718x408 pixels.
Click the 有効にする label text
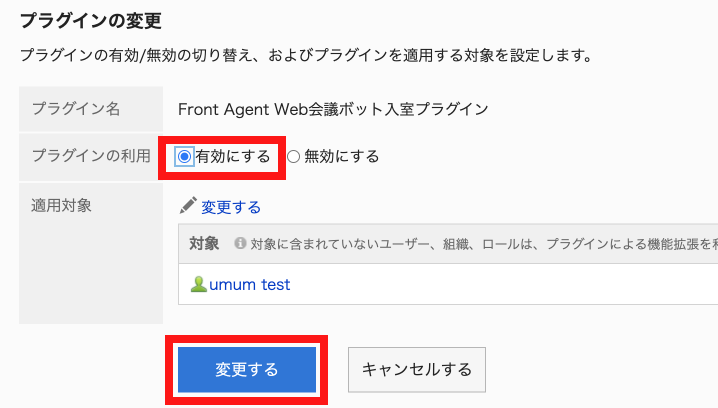[233, 156]
